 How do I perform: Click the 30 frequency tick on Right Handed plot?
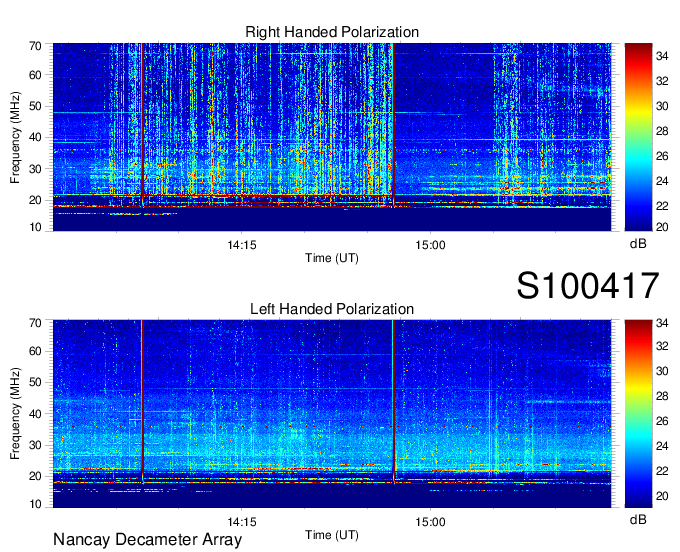pyautogui.click(x=35, y=169)
